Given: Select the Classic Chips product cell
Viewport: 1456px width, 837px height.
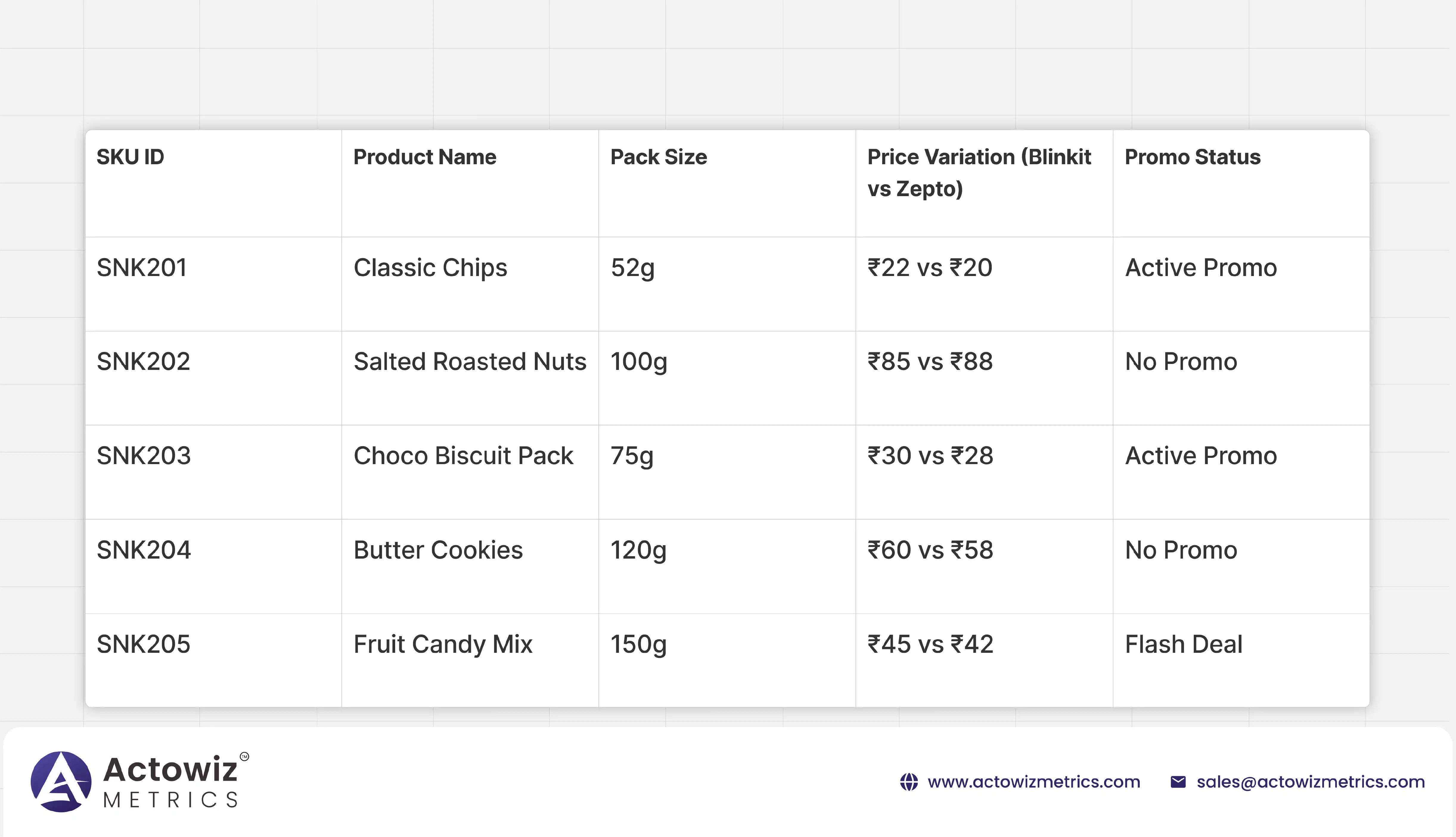Looking at the screenshot, I should coord(430,268).
